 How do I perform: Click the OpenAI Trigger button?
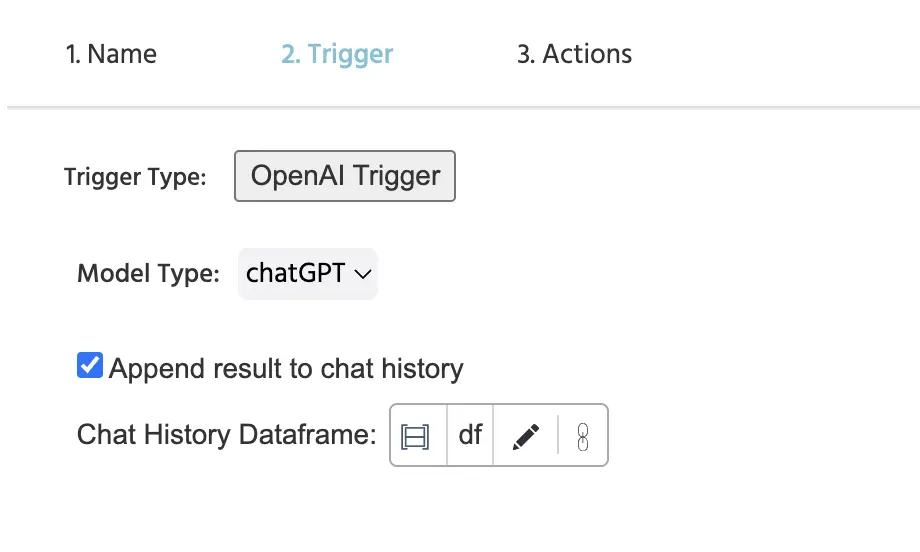tap(345, 176)
